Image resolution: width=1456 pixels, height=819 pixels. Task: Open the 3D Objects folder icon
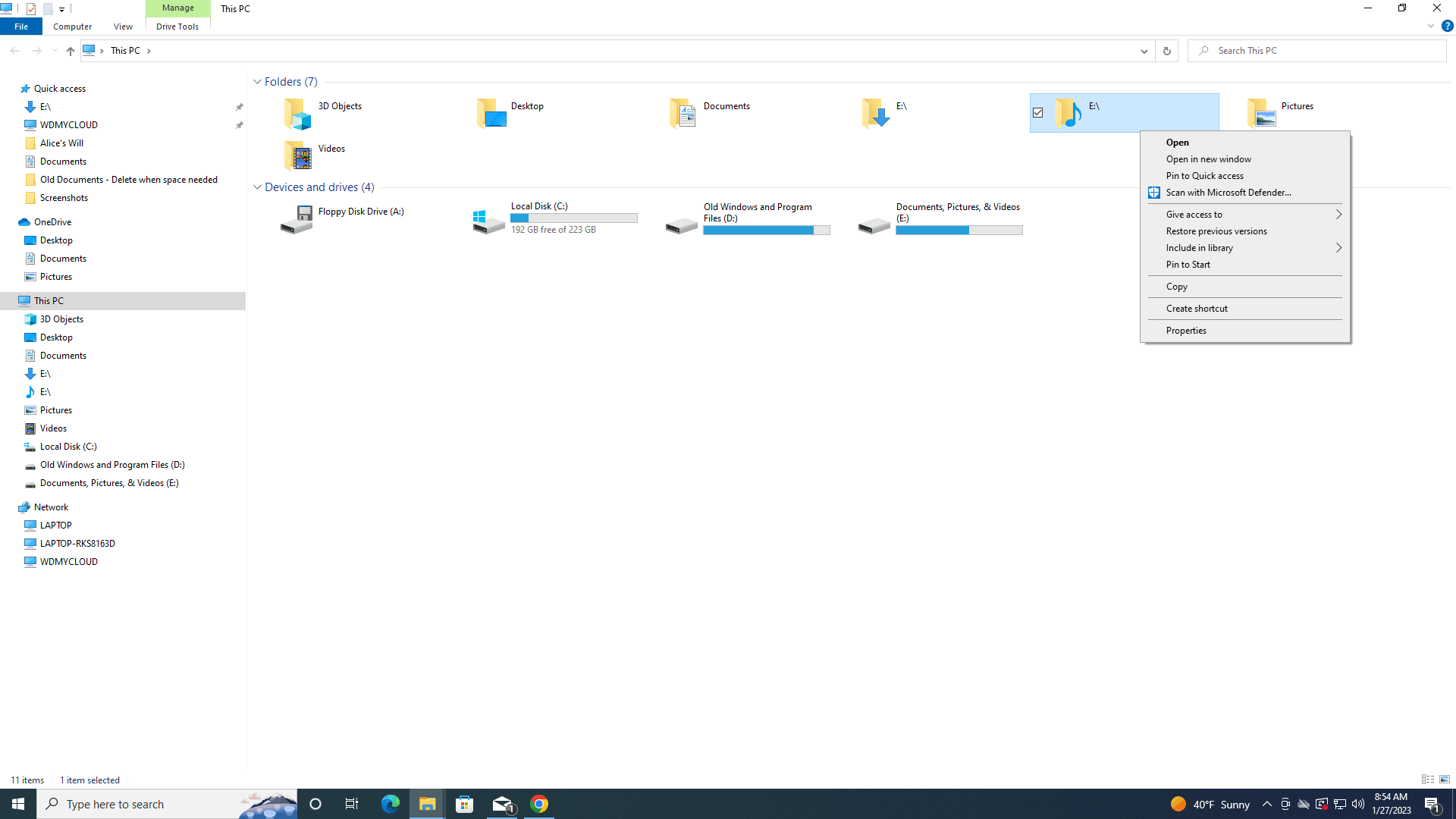tap(298, 114)
